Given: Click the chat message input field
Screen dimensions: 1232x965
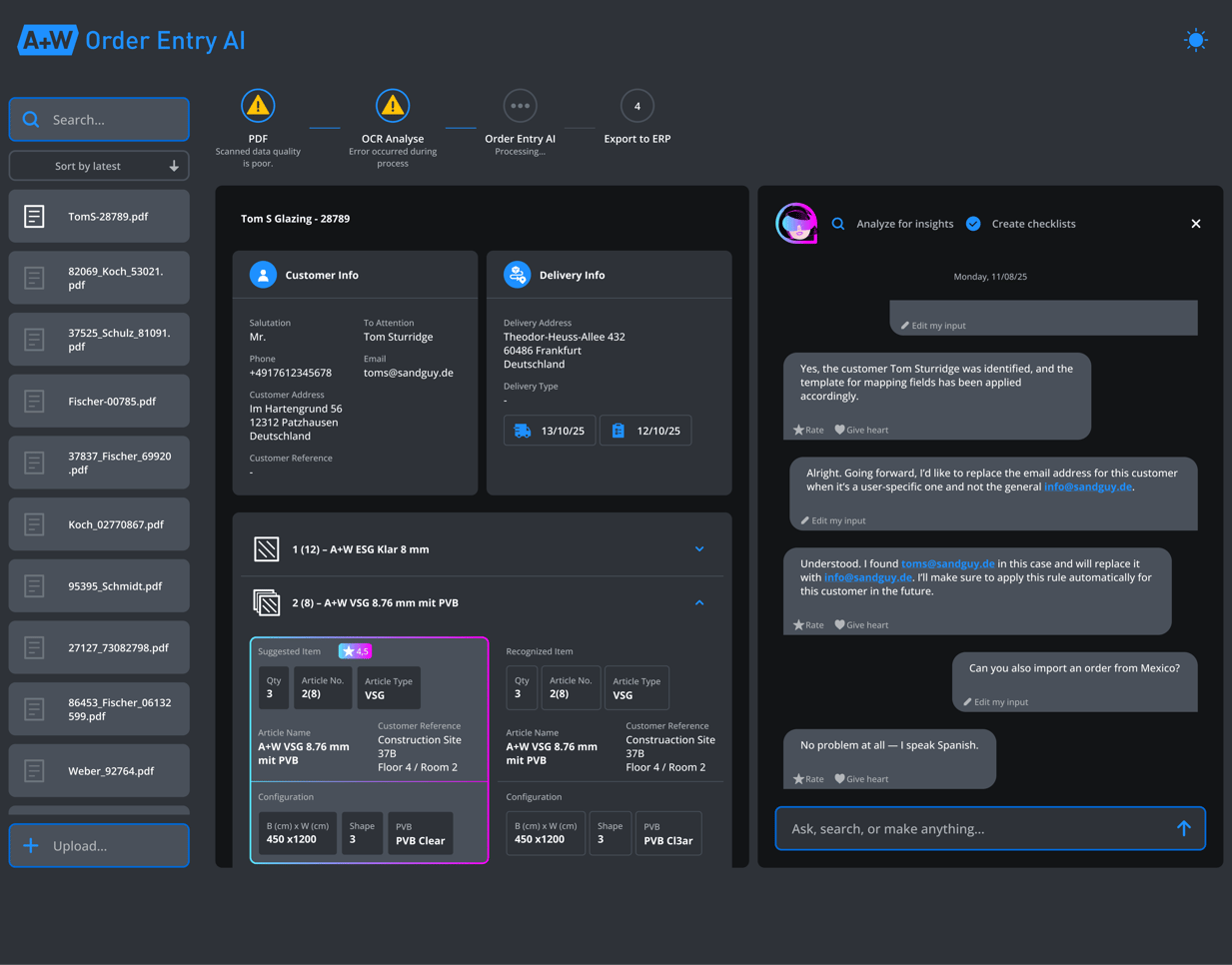Looking at the screenshot, I should (x=974, y=828).
